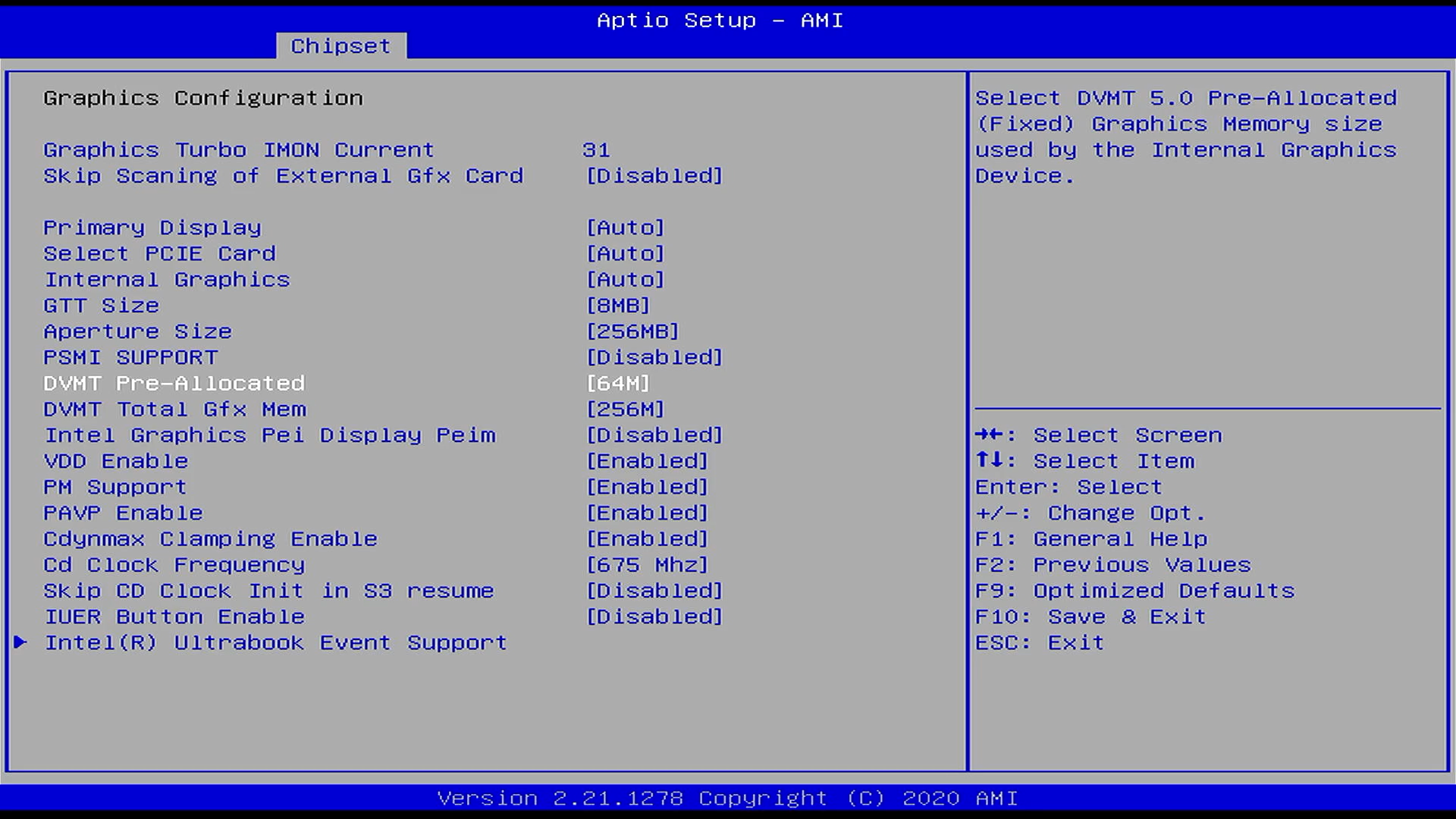Screen dimensions: 1456x819
Task: Edit Graphics Turbo IMON Current value 31
Action: 596,150
